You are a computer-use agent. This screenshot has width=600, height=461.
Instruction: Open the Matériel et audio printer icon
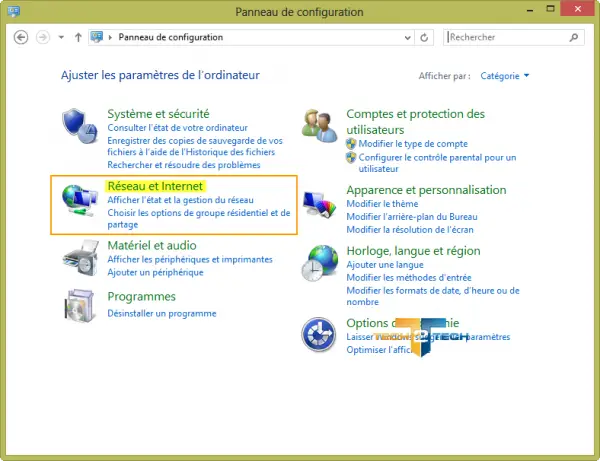[80, 257]
